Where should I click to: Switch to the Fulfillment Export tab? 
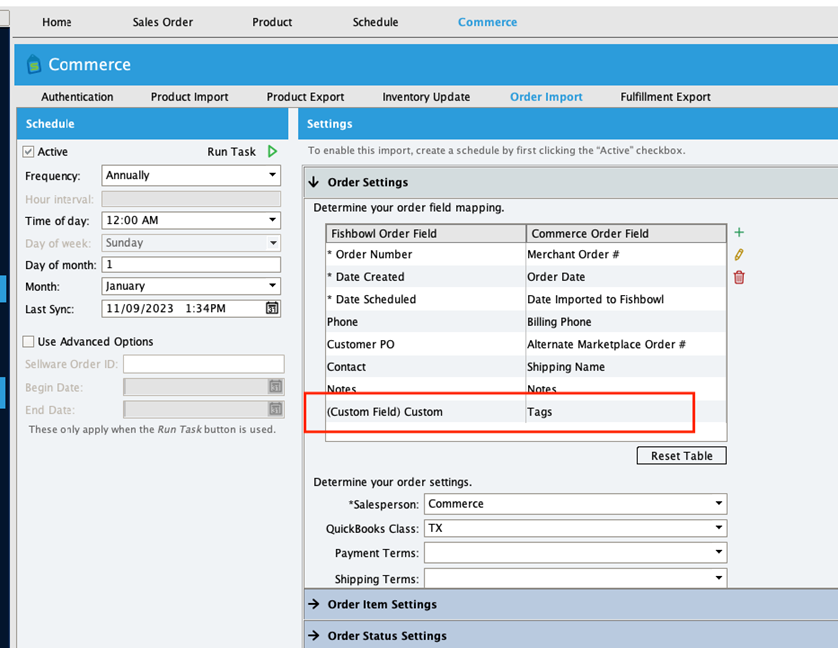(x=665, y=97)
